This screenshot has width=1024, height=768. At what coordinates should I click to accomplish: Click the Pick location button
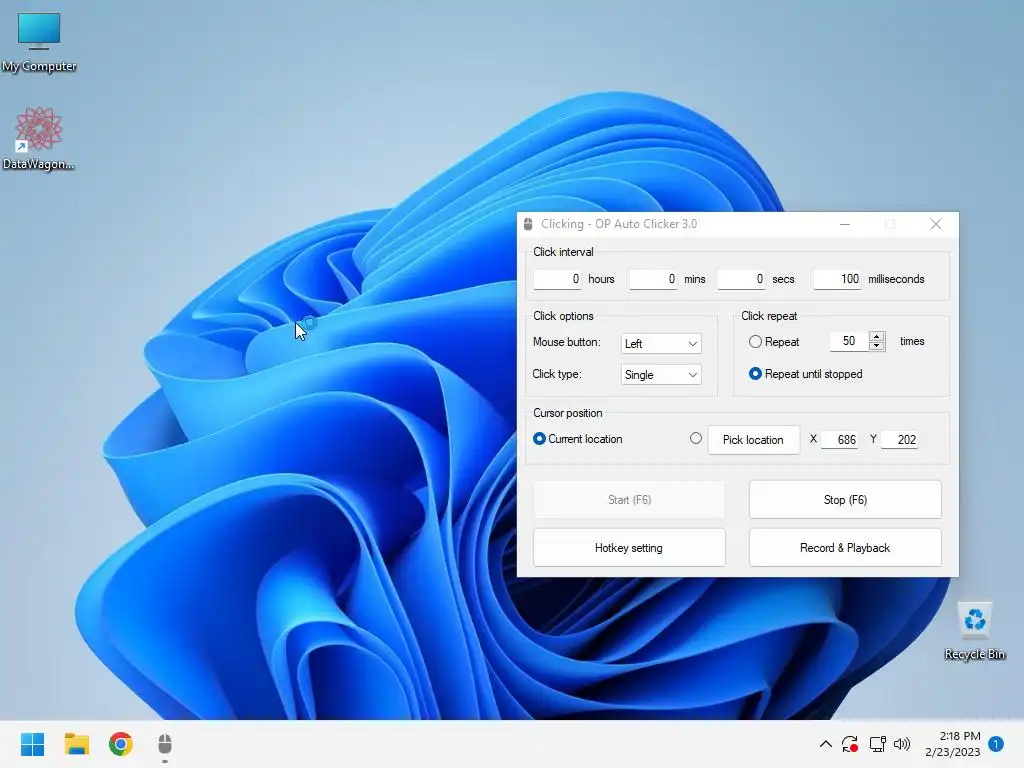pyautogui.click(x=754, y=440)
